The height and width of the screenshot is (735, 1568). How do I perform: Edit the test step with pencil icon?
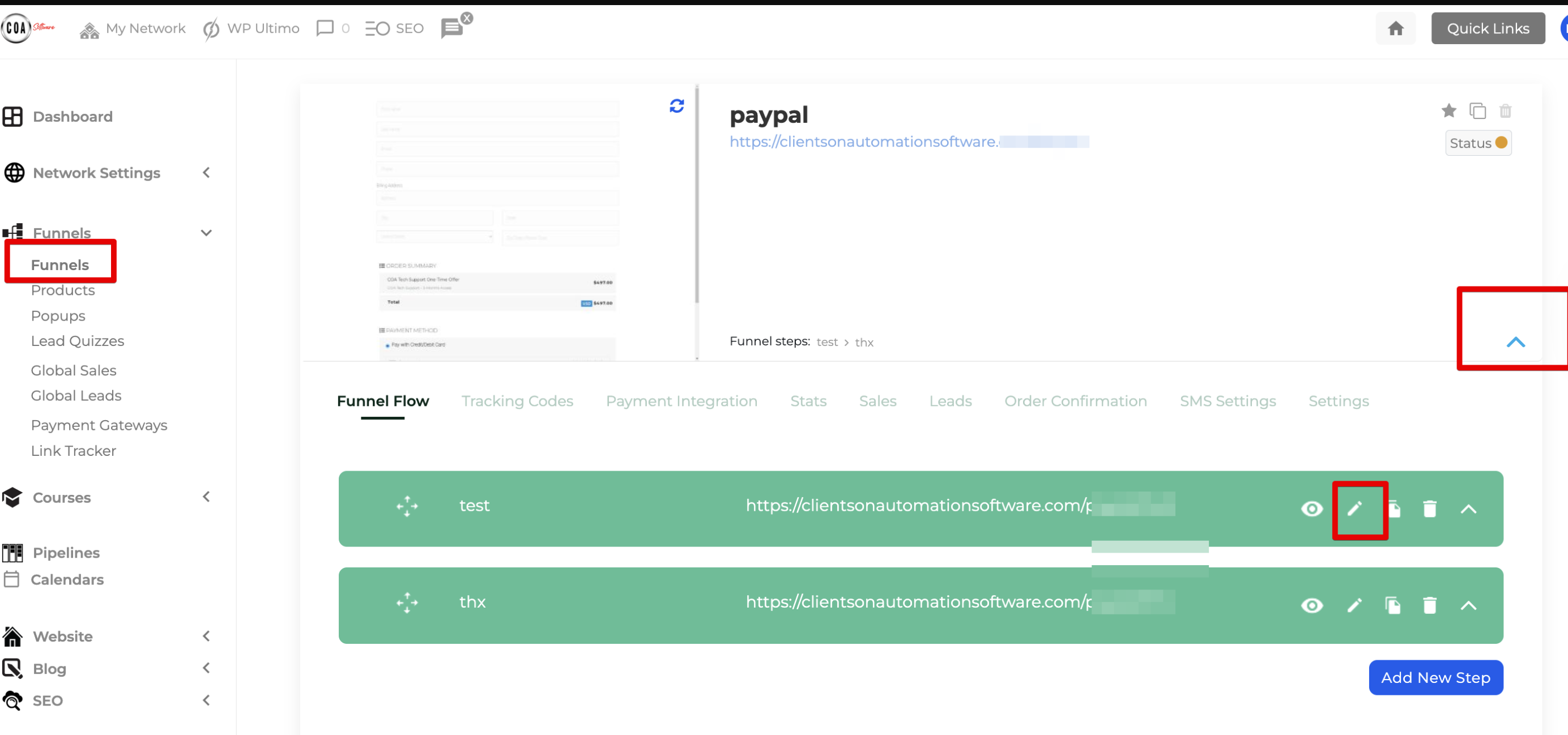pyautogui.click(x=1355, y=509)
